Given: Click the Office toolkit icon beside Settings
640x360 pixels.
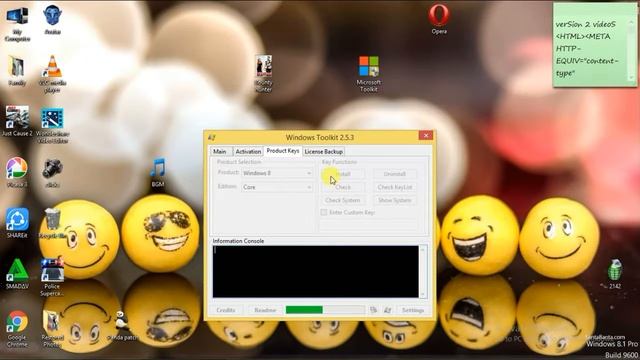Looking at the screenshot, I should tap(373, 310).
